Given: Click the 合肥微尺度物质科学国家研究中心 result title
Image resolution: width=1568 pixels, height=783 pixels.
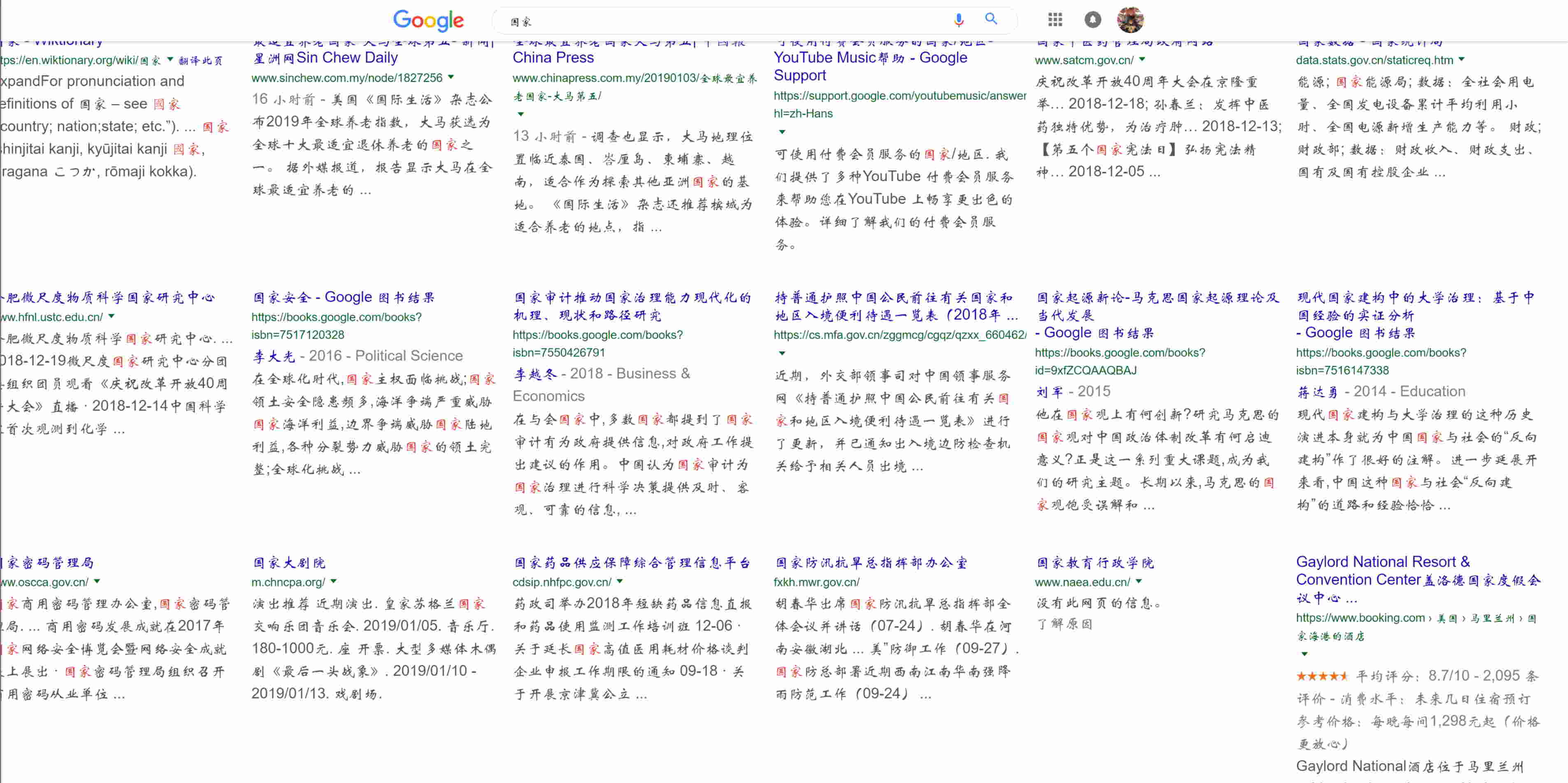Looking at the screenshot, I should (x=108, y=297).
